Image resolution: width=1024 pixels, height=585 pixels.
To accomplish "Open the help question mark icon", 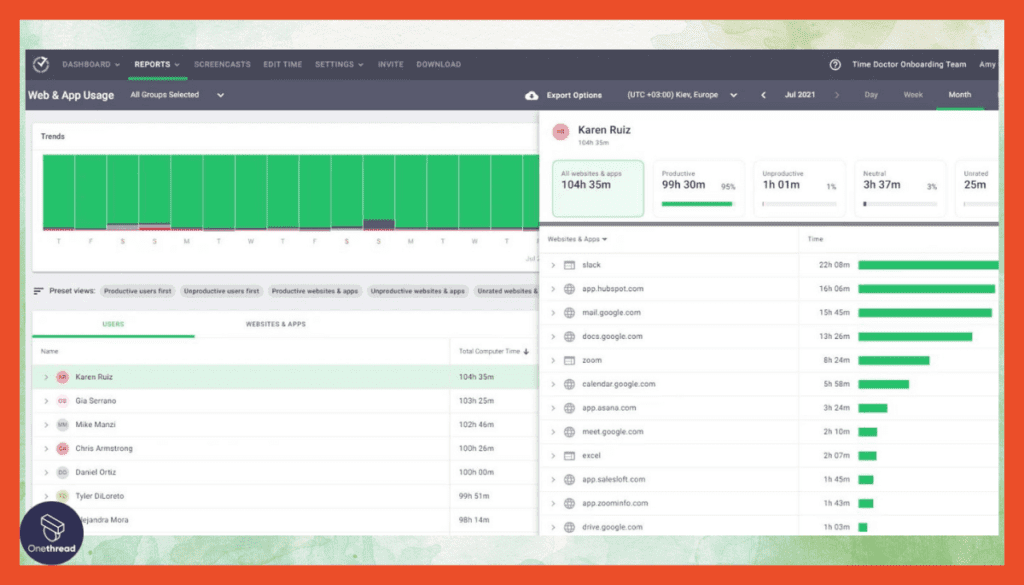I will pyautogui.click(x=835, y=65).
